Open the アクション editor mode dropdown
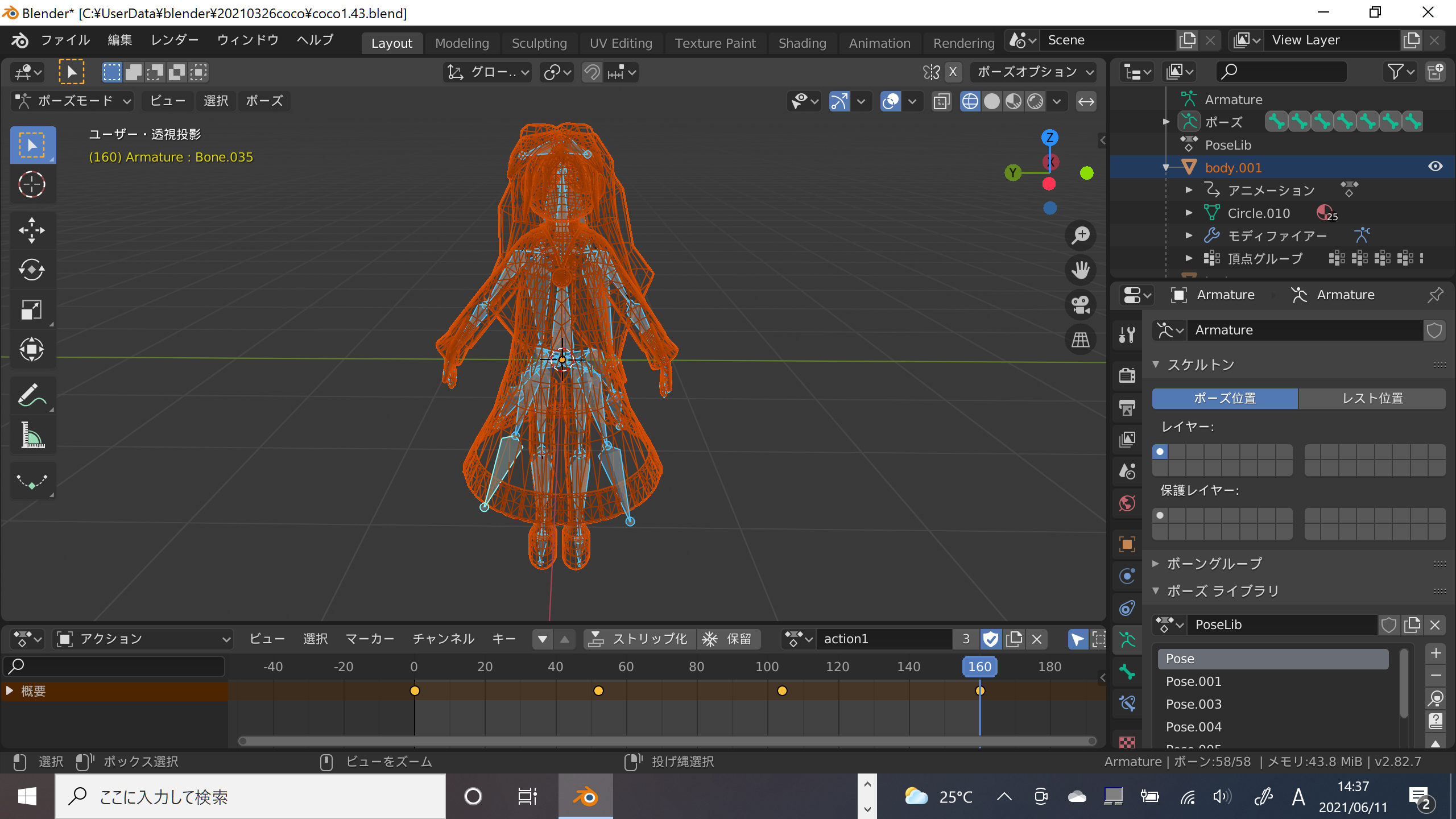The image size is (1456, 819). pos(143,639)
